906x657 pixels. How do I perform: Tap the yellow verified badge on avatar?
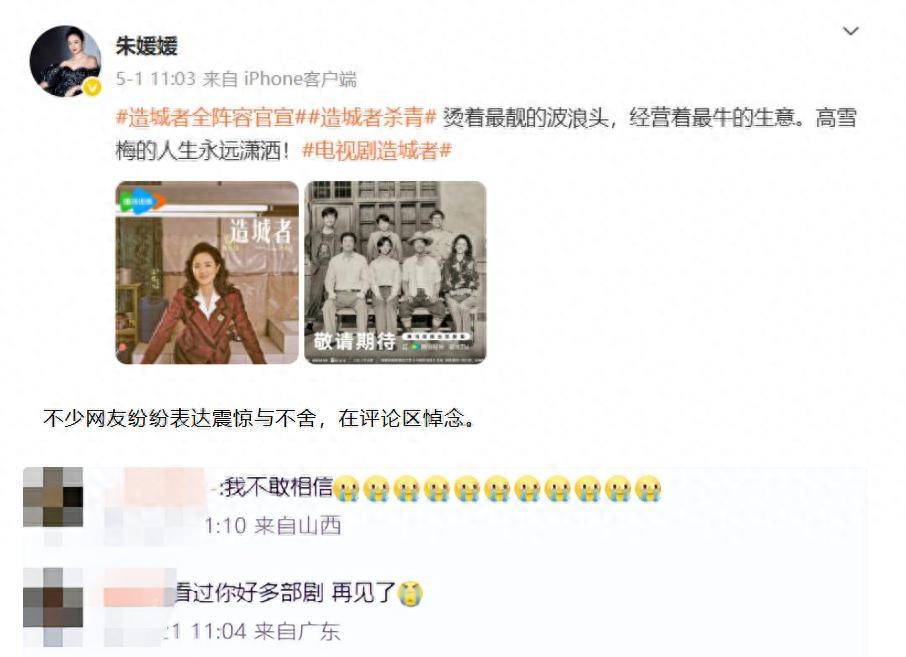pos(92,87)
